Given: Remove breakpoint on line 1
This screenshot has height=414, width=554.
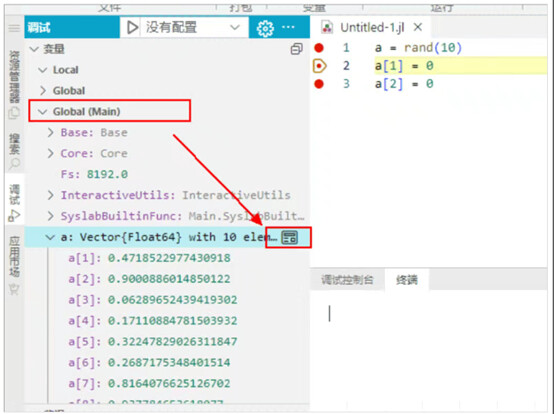Looking at the screenshot, I should pos(319,48).
